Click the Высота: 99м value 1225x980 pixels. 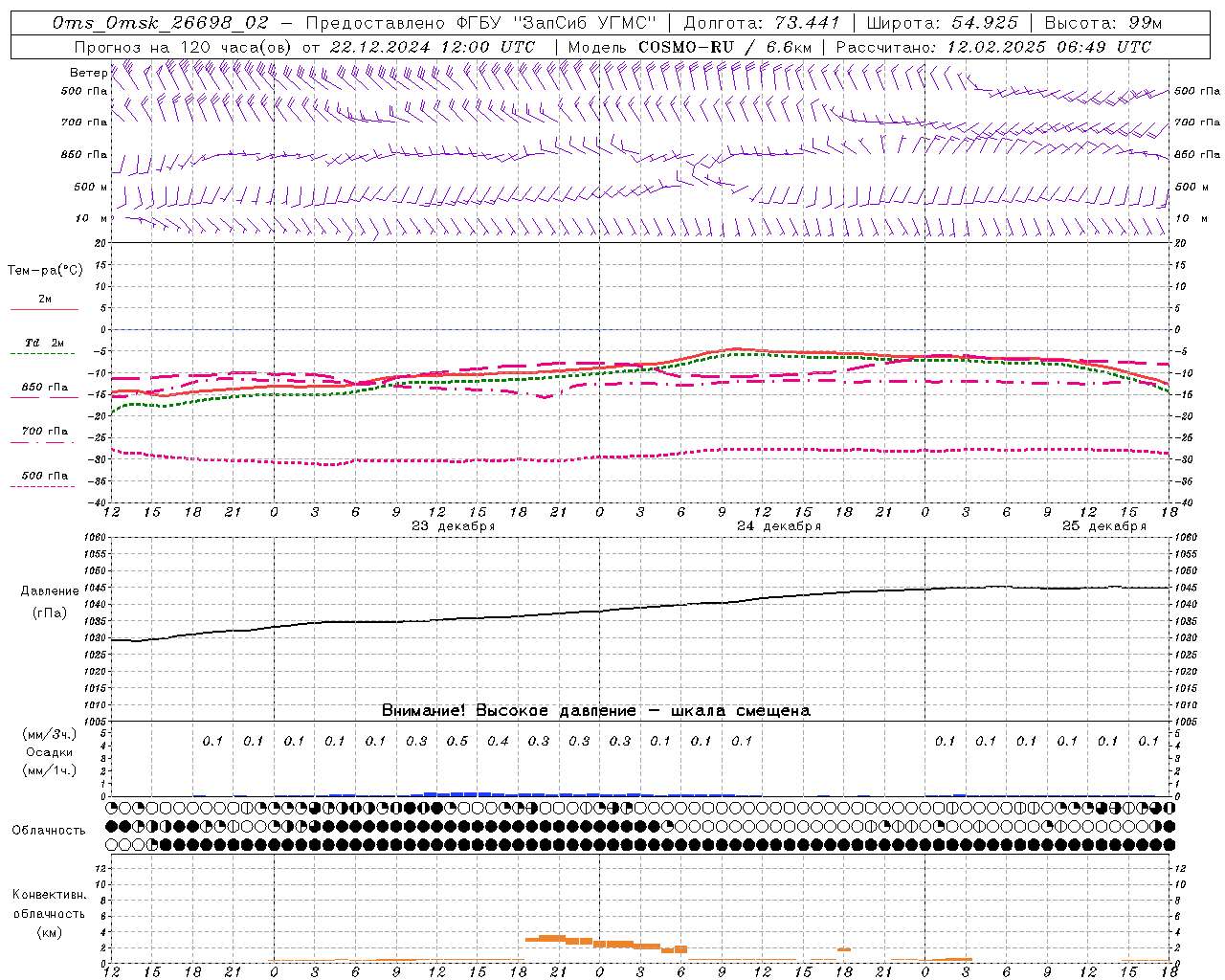[1103, 23]
